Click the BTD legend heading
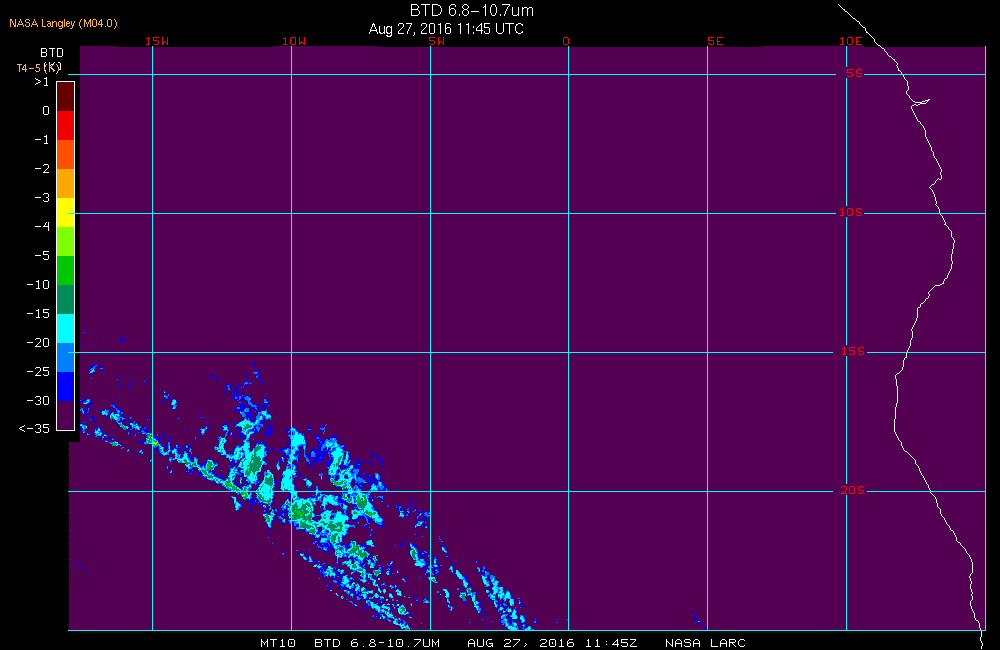This screenshot has width=1000, height=650. [52, 53]
